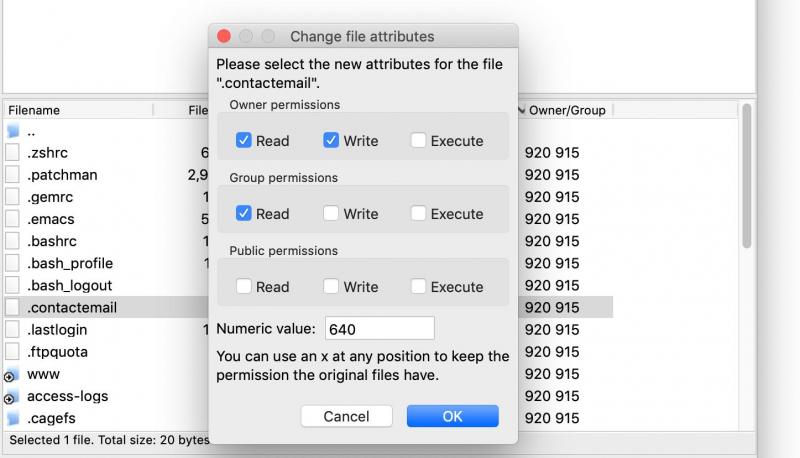Select the .lastlogin file row
800x458 pixels.
point(58,329)
